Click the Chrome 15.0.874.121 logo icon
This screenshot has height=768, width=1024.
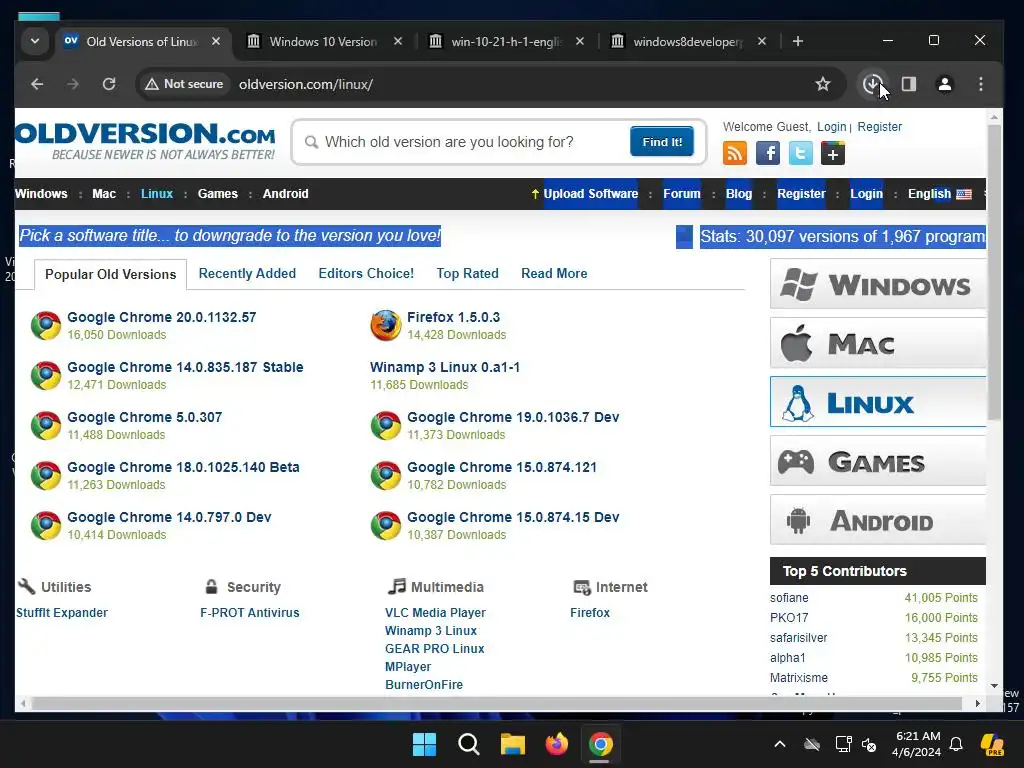click(x=385, y=475)
